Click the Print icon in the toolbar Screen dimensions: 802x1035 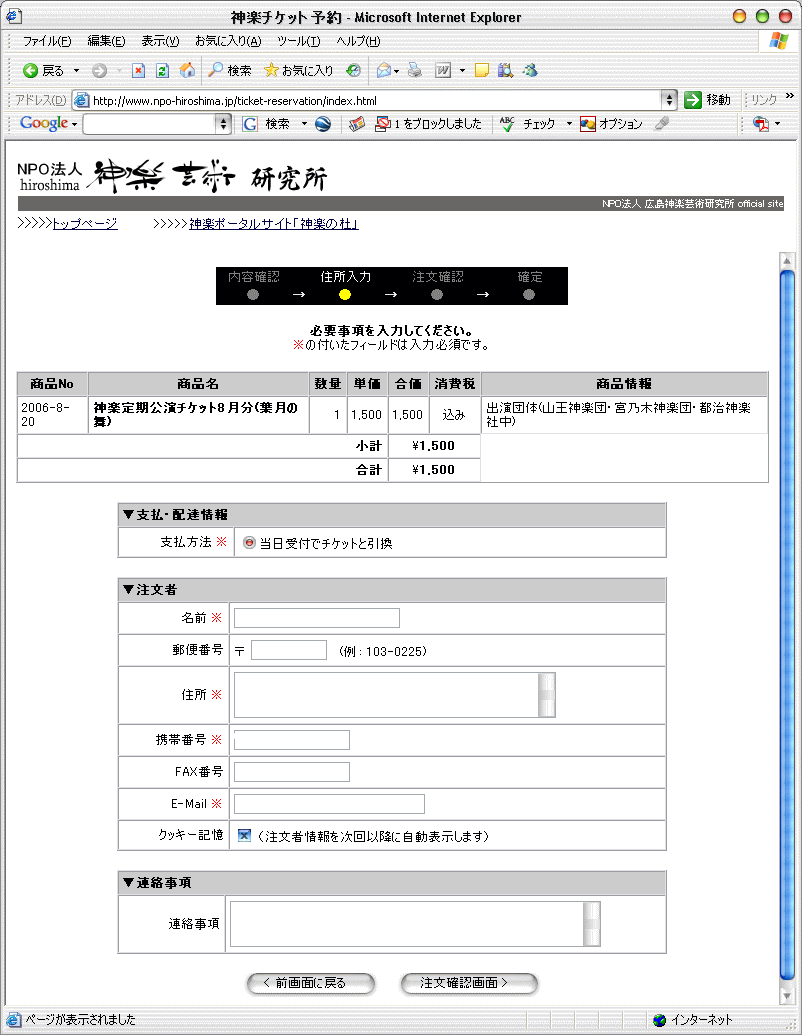[x=415, y=70]
